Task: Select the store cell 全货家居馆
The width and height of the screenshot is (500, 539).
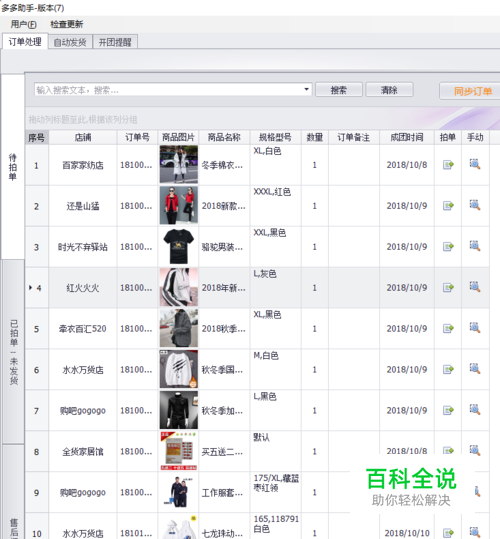Action: click(x=83, y=452)
